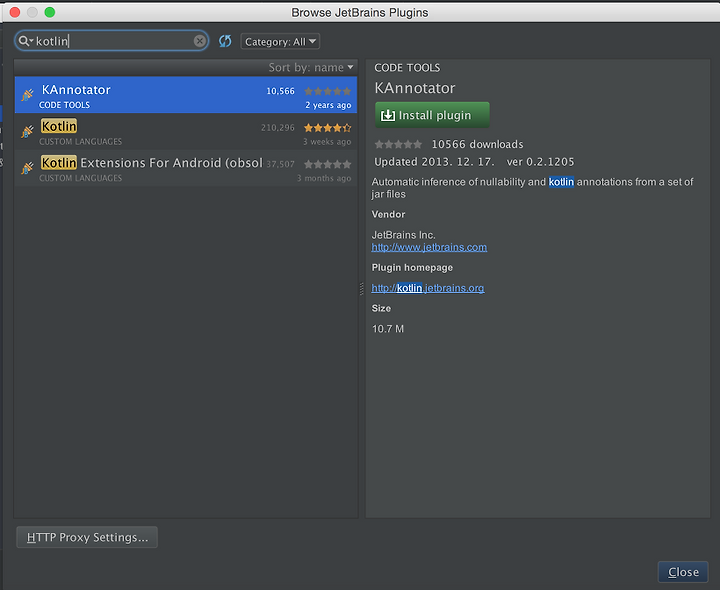Click the 37,507 download count
Viewport: 720px width, 590px height.
281,164
